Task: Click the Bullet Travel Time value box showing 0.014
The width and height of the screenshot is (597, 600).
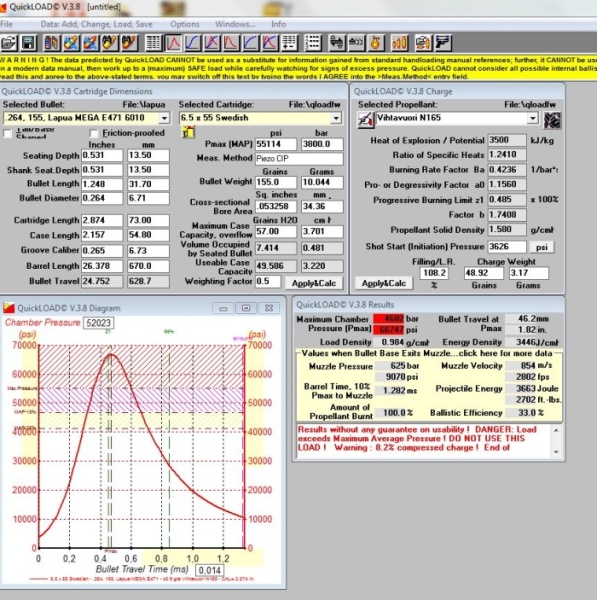Action: coord(209,570)
